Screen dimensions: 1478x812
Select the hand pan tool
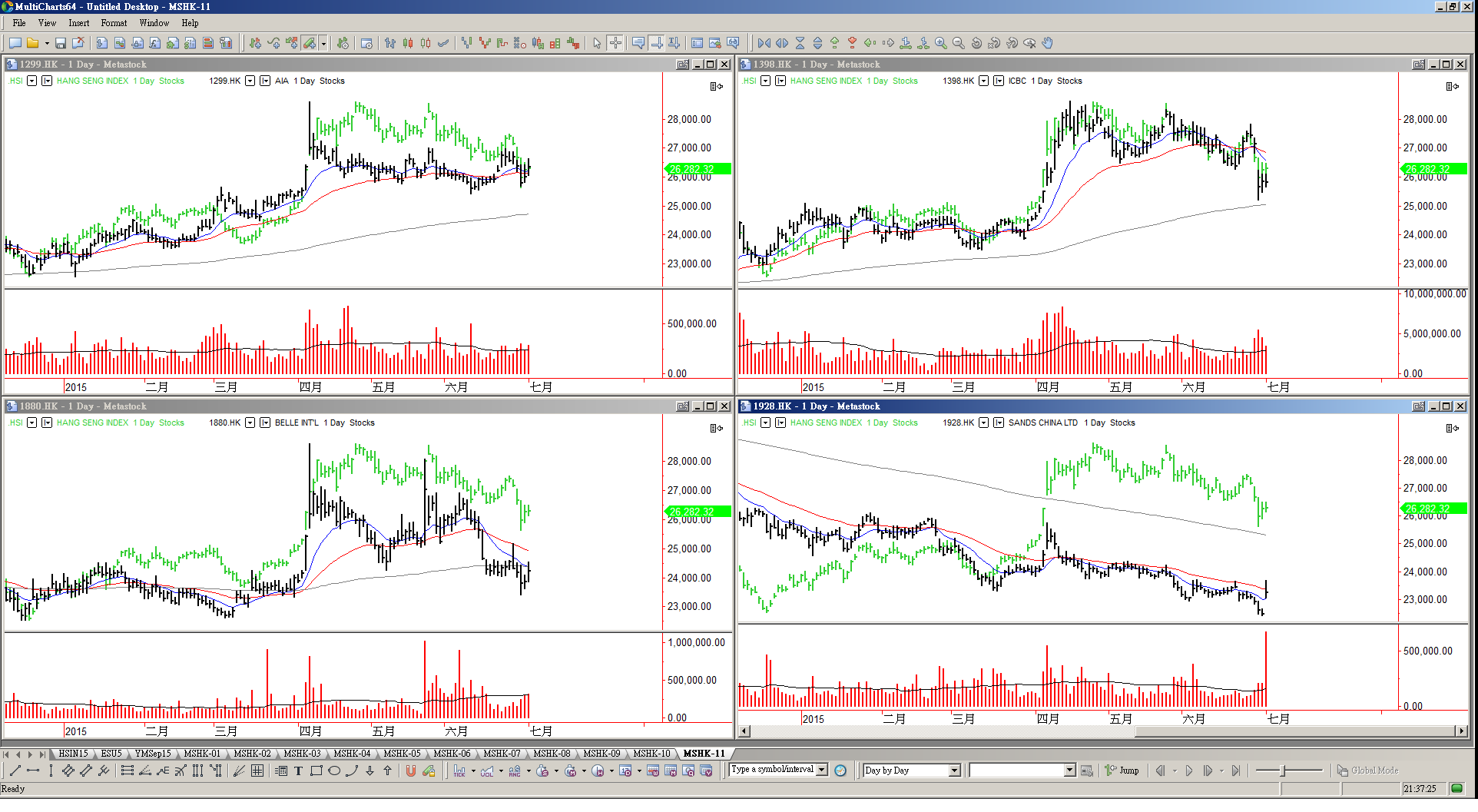1048,44
